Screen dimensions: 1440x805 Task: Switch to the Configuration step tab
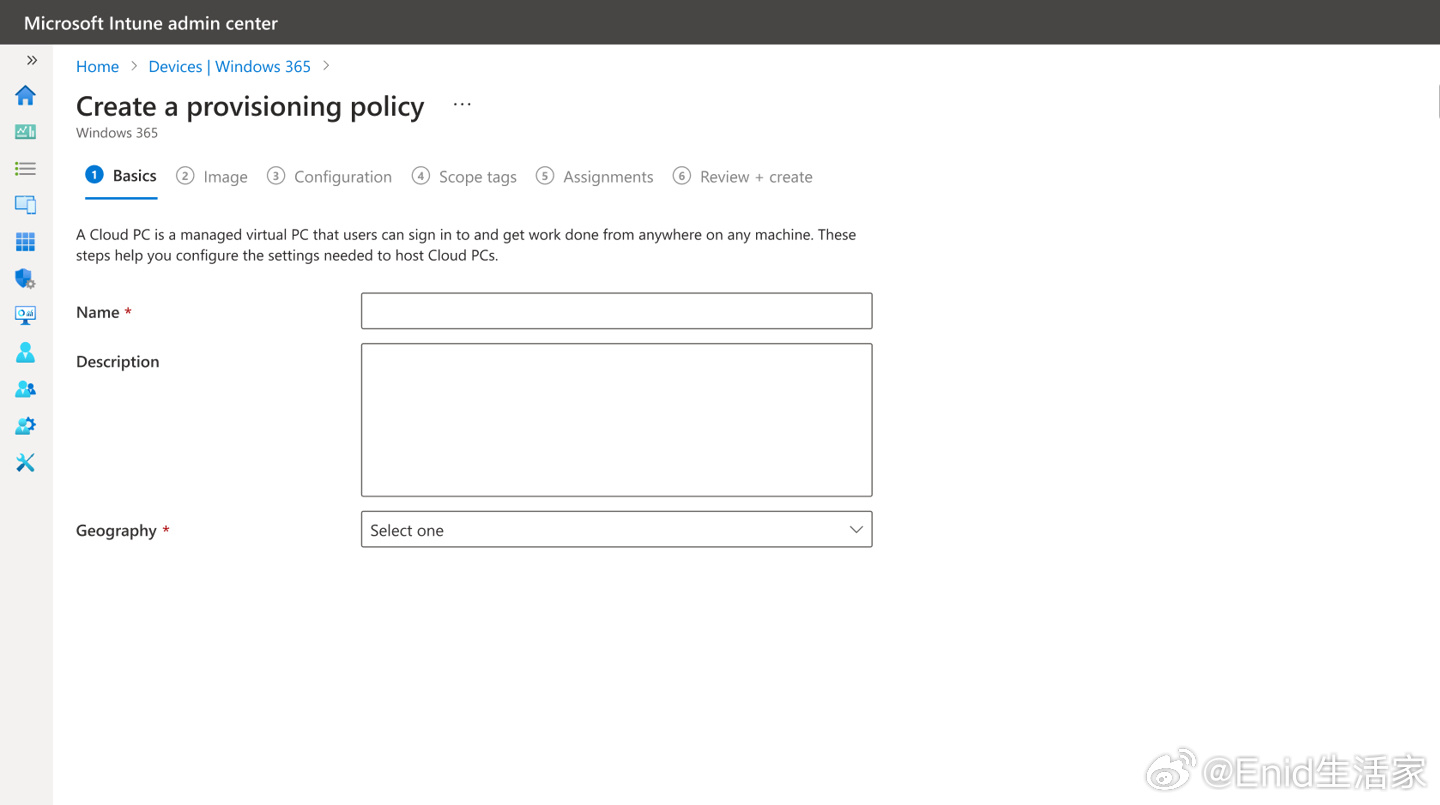(x=329, y=176)
